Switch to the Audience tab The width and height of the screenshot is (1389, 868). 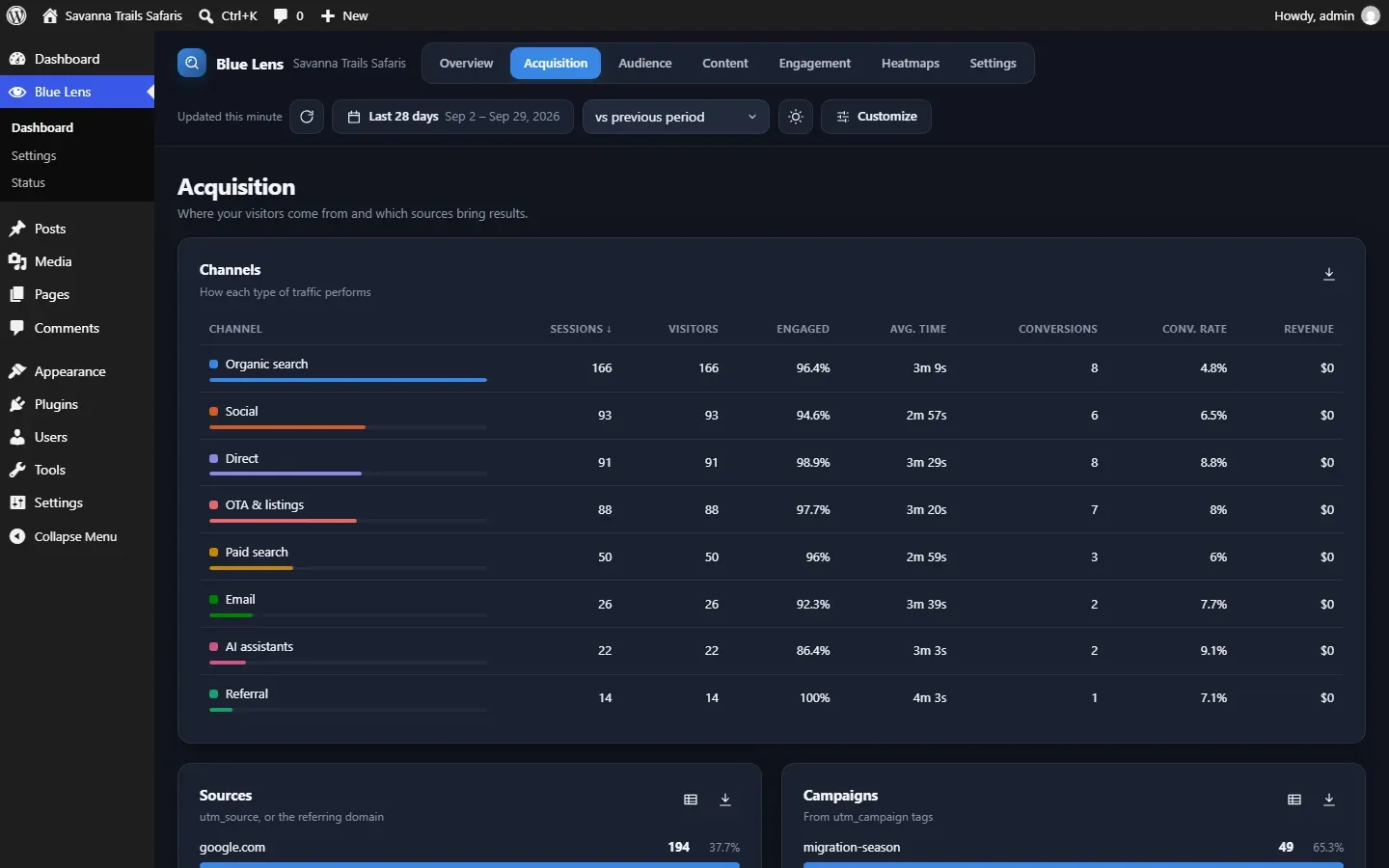pyautogui.click(x=645, y=63)
